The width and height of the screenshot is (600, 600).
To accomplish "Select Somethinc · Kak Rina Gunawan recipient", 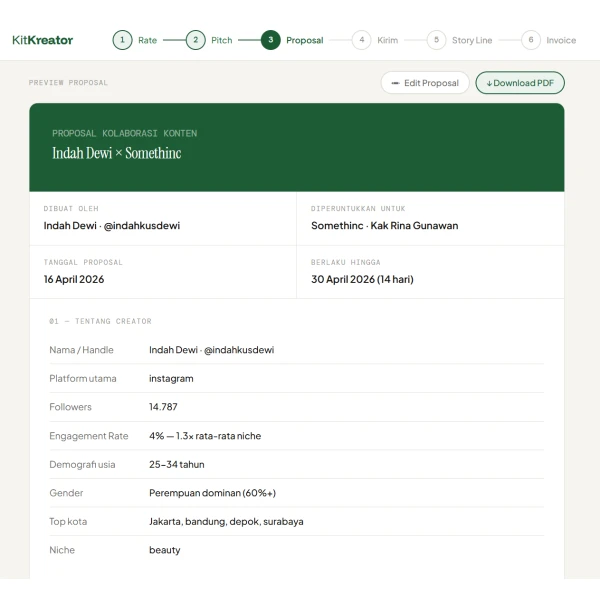I will click(x=385, y=226).
